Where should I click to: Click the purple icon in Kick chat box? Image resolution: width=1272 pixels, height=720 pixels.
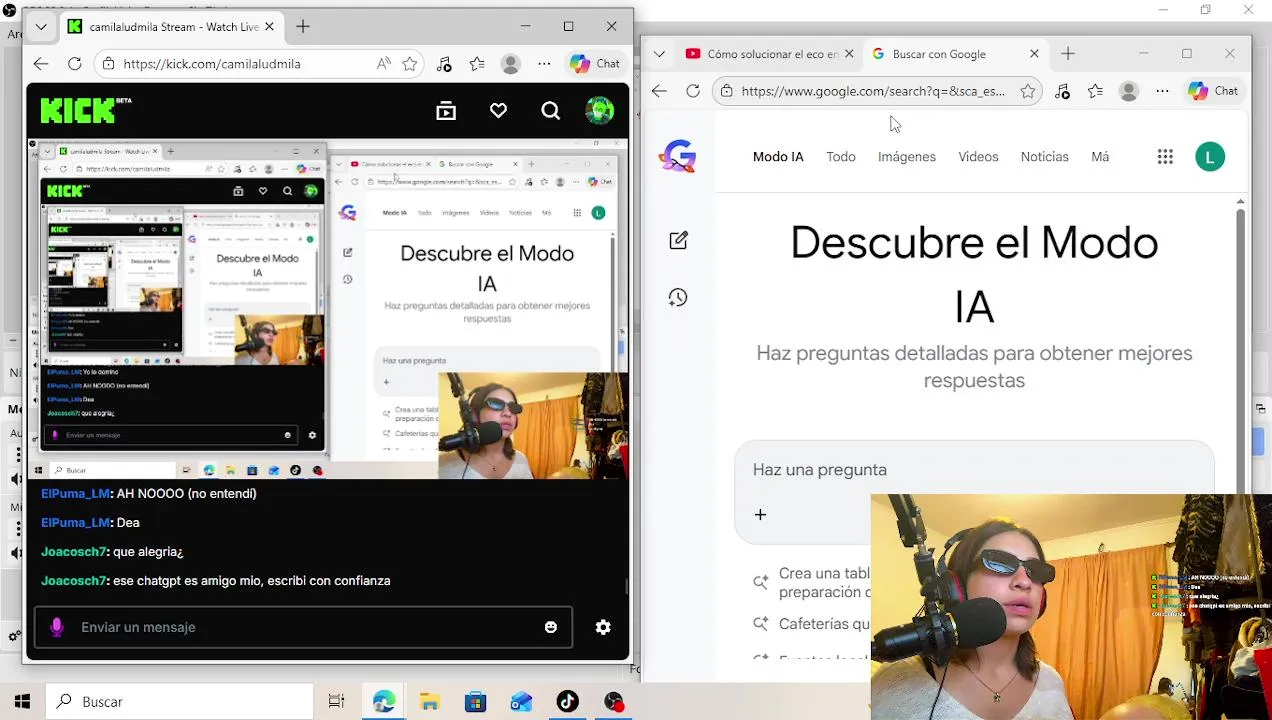tap(56, 627)
